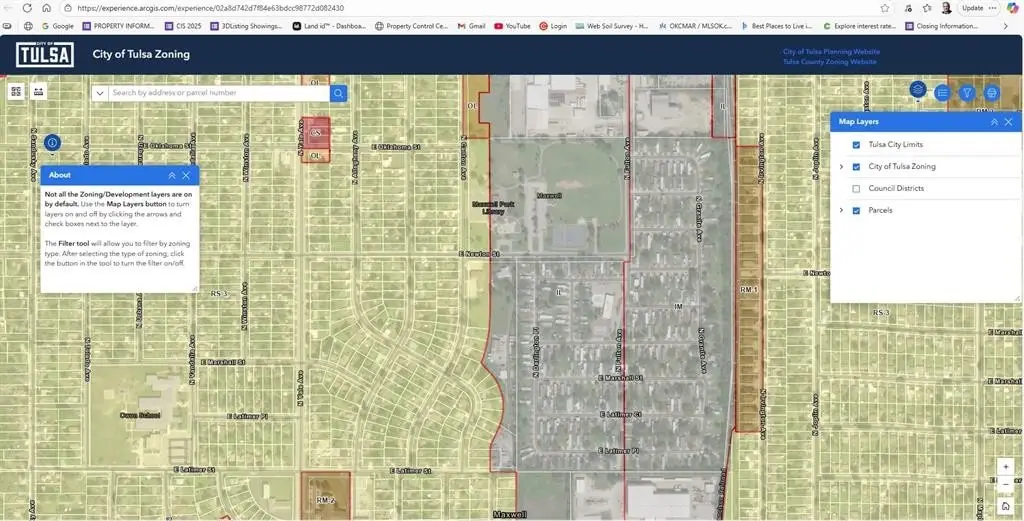Expand the City of Tulsa Zoning layer
This screenshot has height=521, width=1024.
[x=841, y=167]
